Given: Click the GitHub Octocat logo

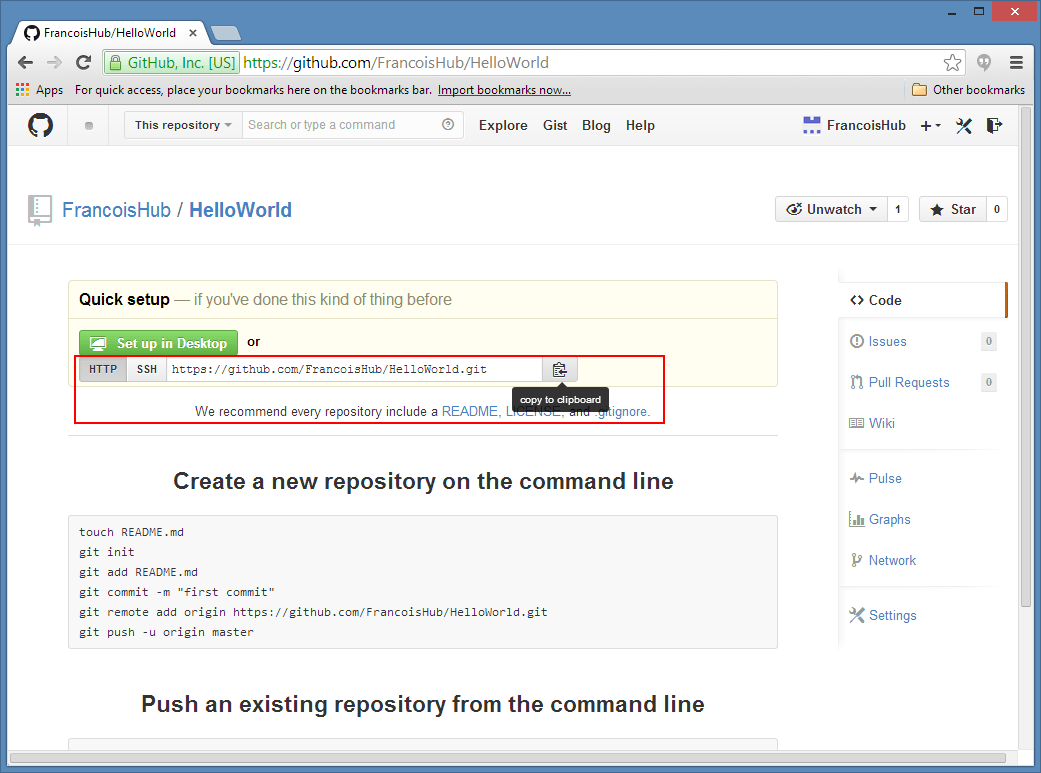Looking at the screenshot, I should pyautogui.click(x=40, y=125).
